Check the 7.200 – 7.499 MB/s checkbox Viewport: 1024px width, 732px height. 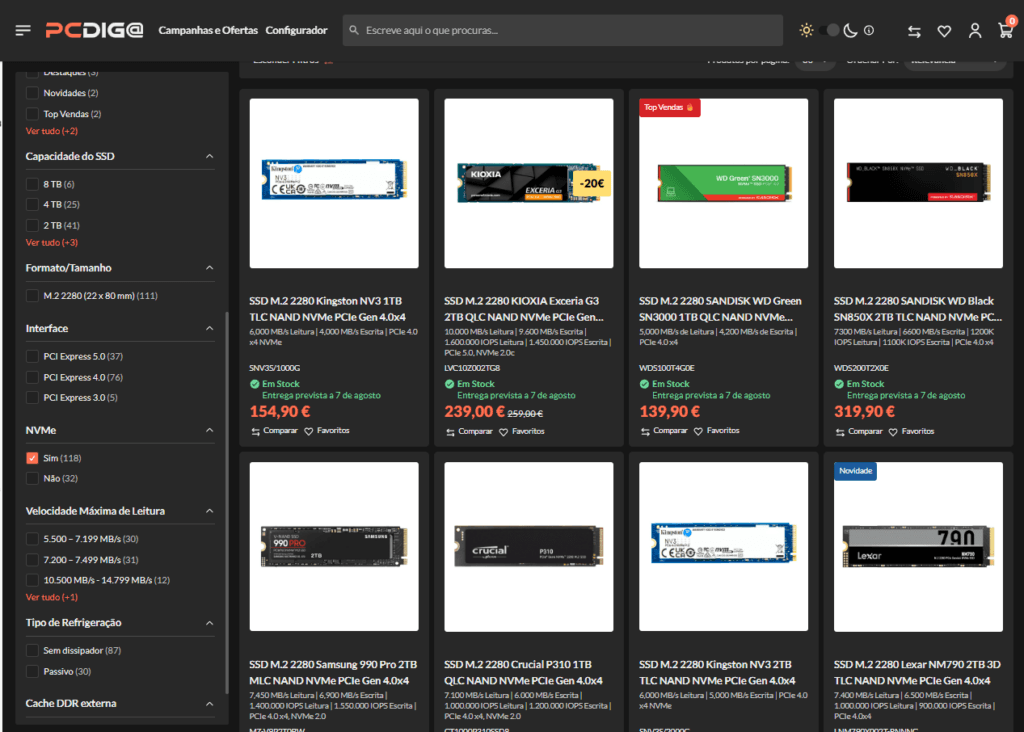pos(32,560)
